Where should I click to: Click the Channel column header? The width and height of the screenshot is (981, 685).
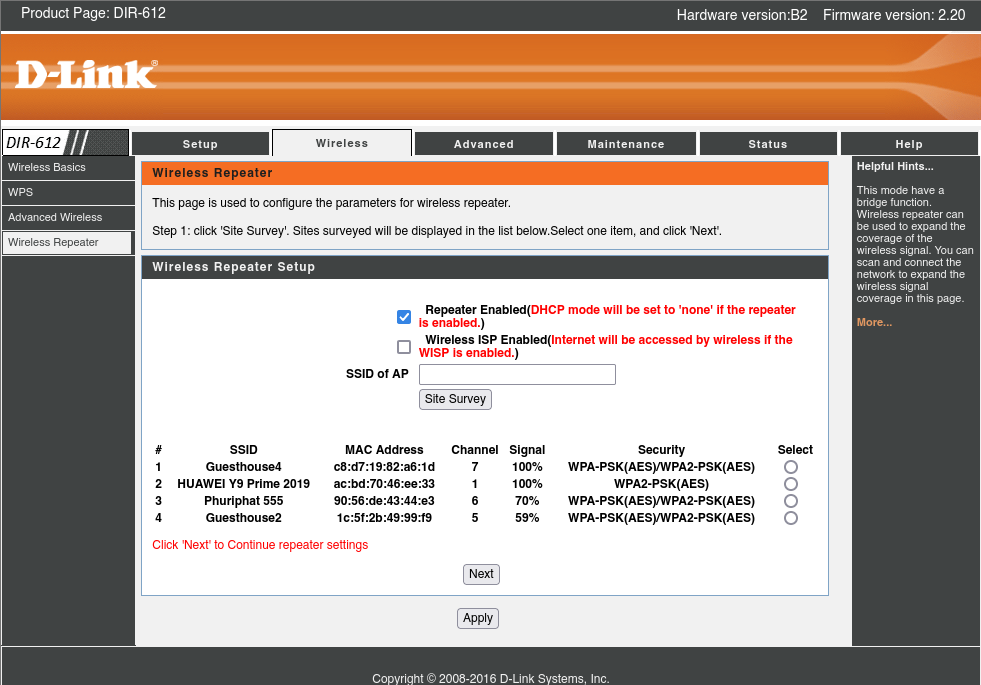click(475, 450)
